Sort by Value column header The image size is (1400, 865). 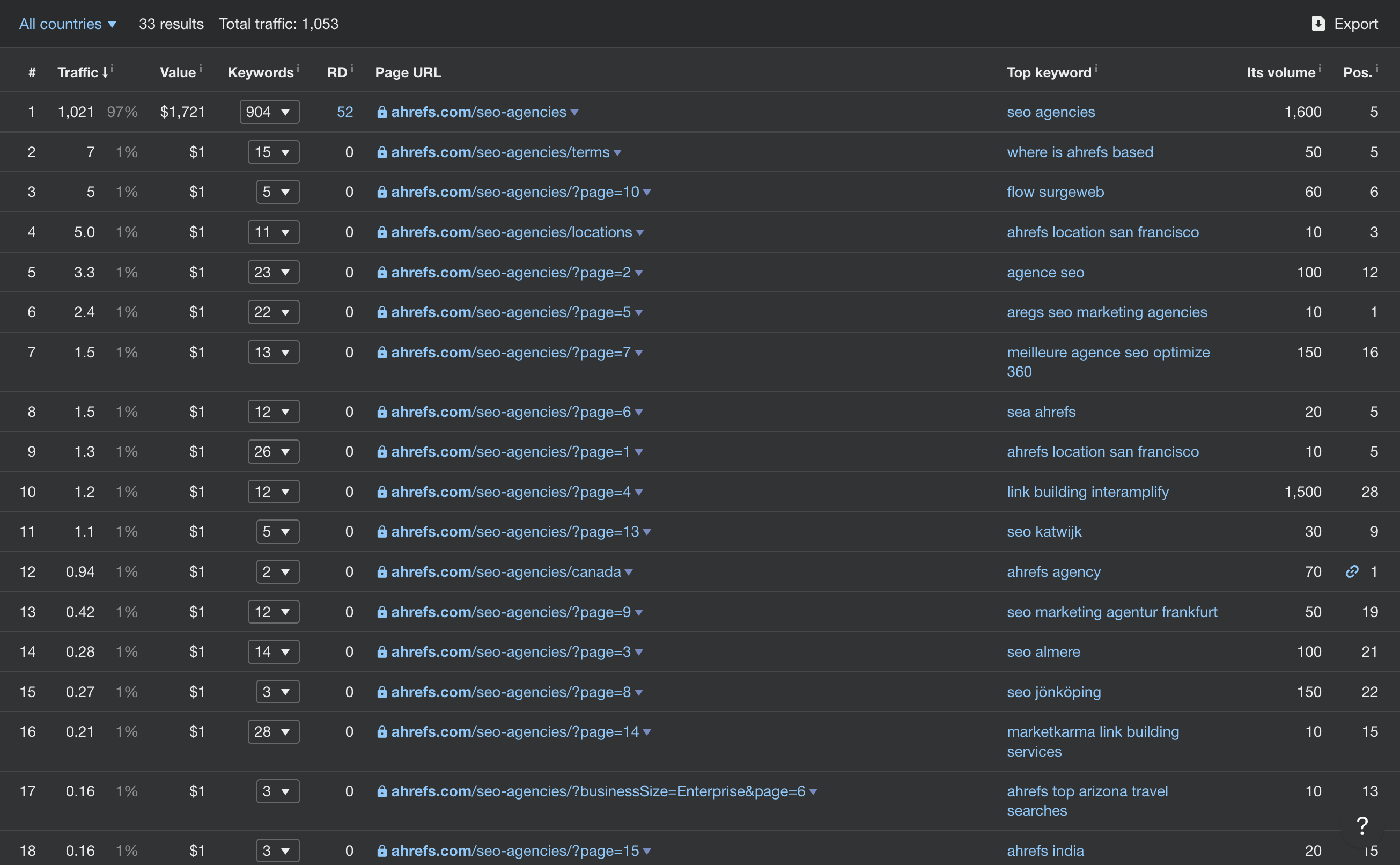click(x=178, y=72)
